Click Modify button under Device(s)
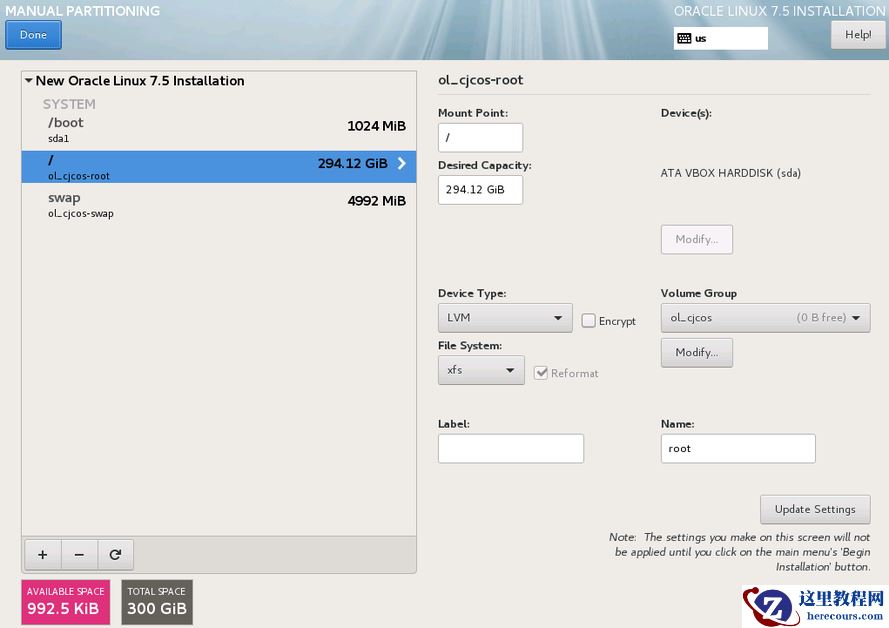Screen dimensions: 889x628 pyautogui.click(x=696, y=239)
